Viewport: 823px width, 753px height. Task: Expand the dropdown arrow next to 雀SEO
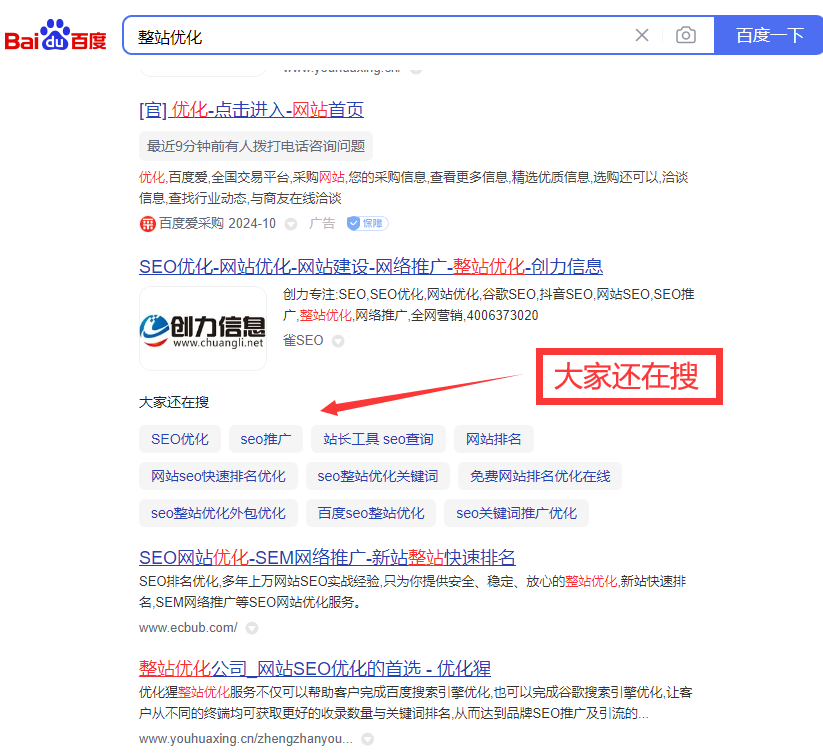[x=339, y=341]
